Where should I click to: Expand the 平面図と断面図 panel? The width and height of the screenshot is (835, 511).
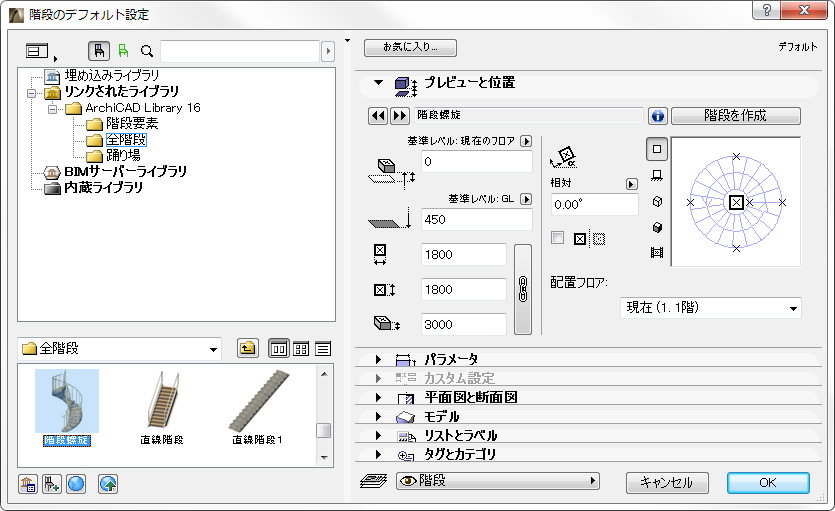[378, 398]
